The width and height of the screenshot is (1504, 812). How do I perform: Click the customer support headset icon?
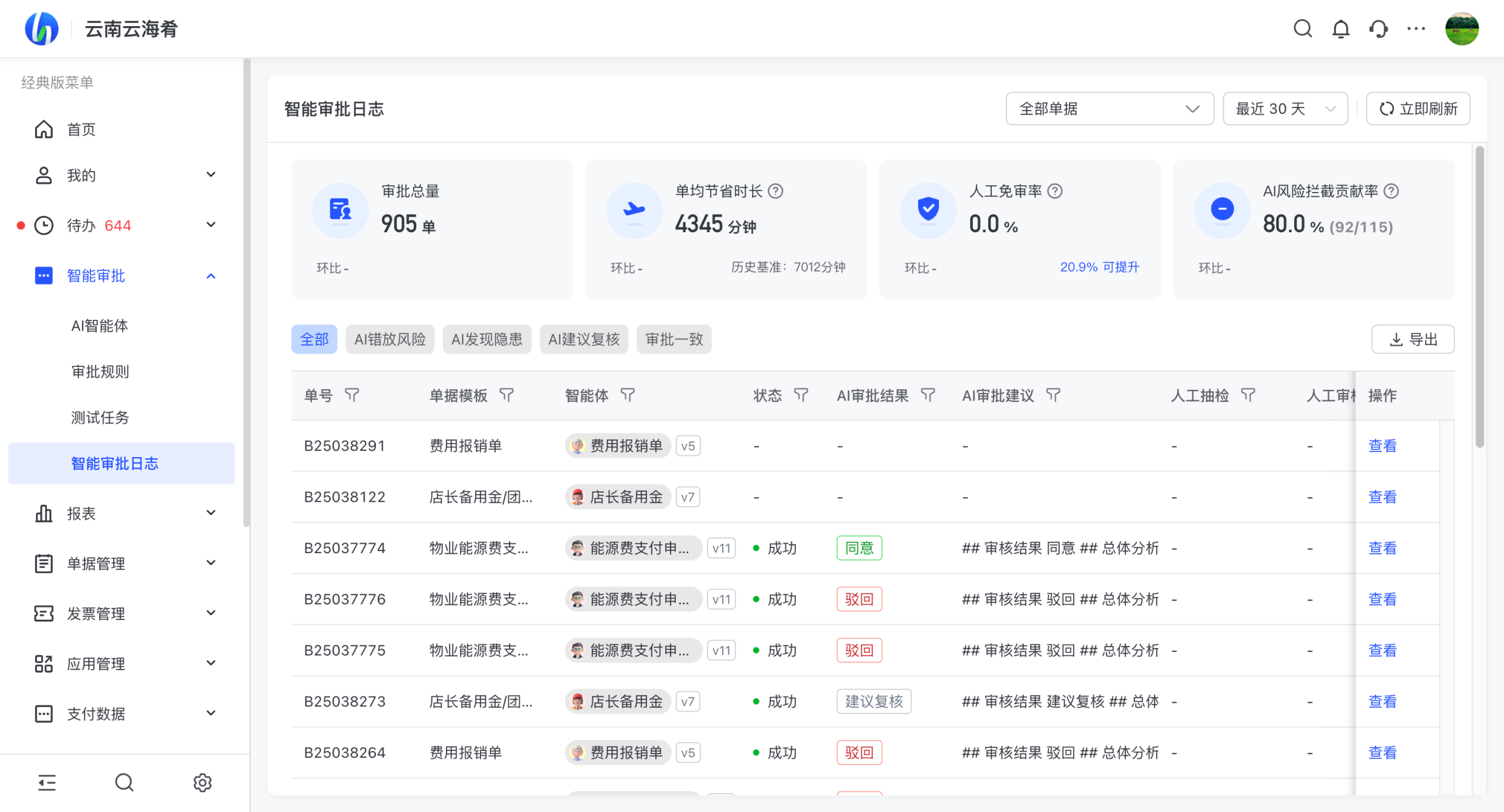tap(1378, 29)
